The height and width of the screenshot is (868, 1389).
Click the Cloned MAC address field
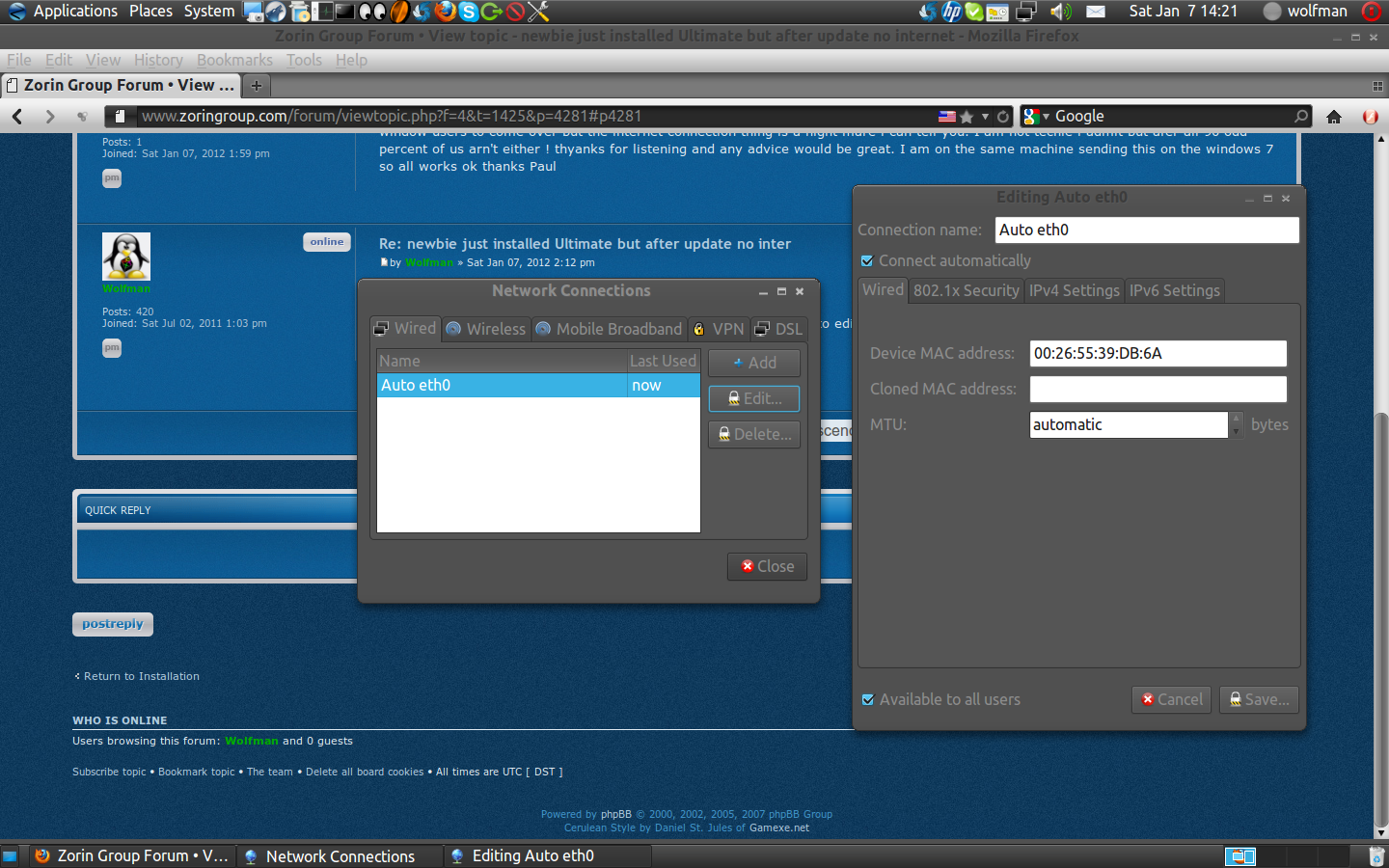pyautogui.click(x=1157, y=389)
